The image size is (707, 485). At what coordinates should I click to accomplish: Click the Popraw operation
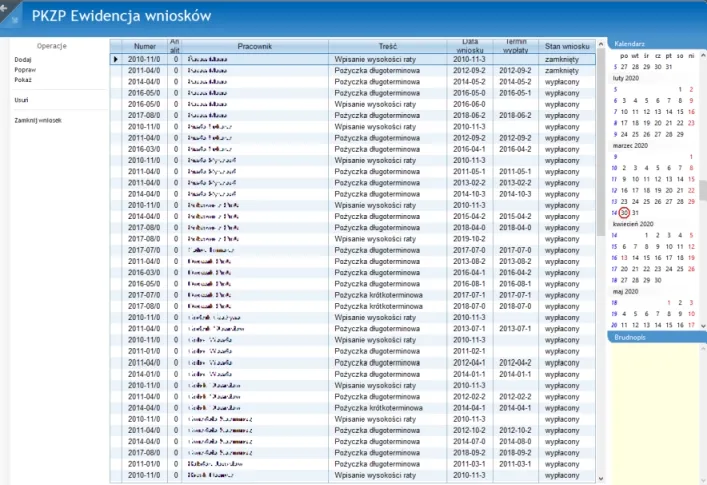[25, 70]
